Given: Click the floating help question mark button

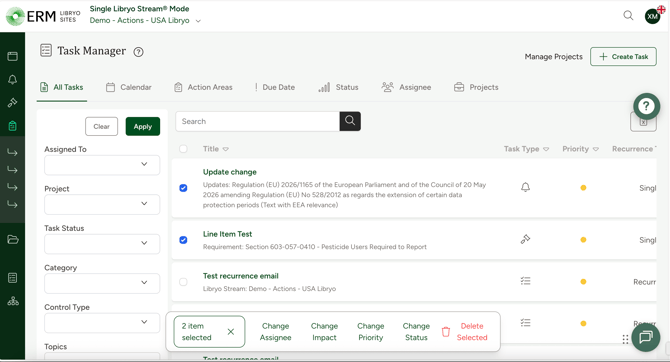Looking at the screenshot, I should click(x=646, y=106).
